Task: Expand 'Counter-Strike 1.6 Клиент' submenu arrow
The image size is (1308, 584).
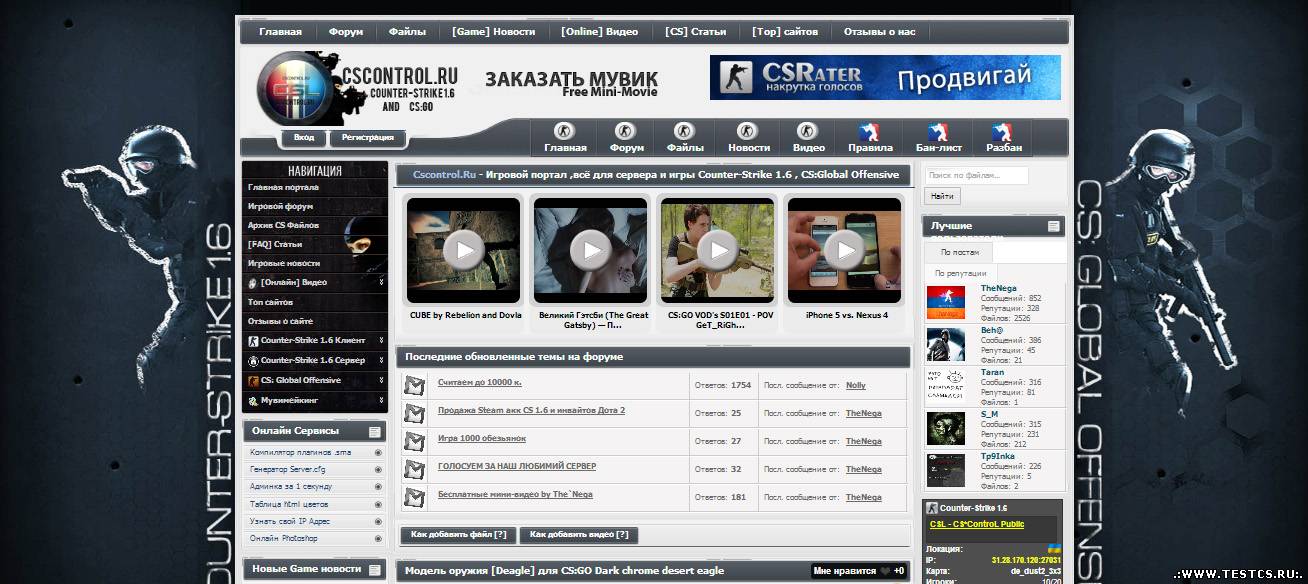Action: [x=381, y=341]
